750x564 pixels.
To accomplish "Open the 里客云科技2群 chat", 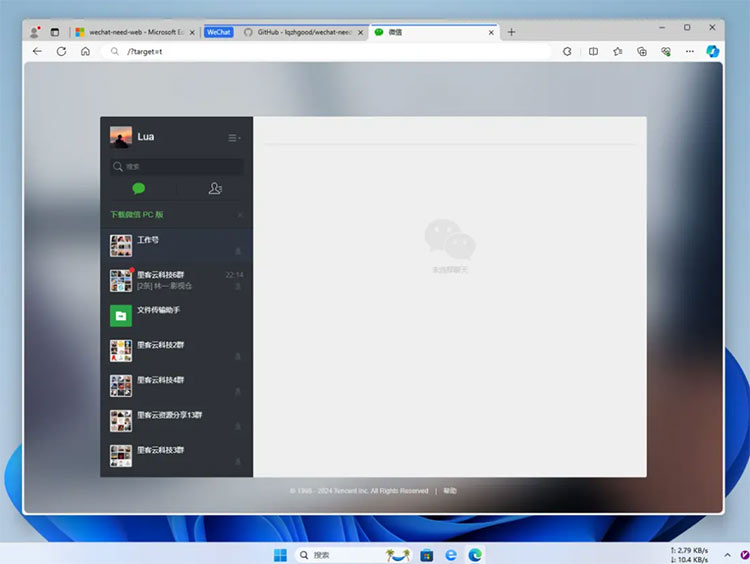I will [x=176, y=351].
